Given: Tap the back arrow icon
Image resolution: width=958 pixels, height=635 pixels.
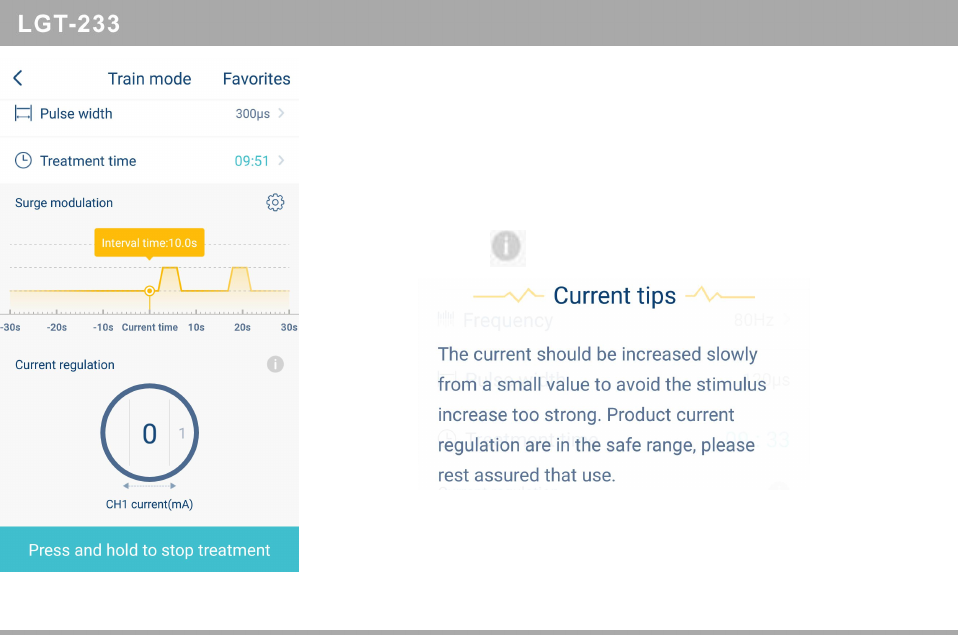Looking at the screenshot, I should [18, 78].
